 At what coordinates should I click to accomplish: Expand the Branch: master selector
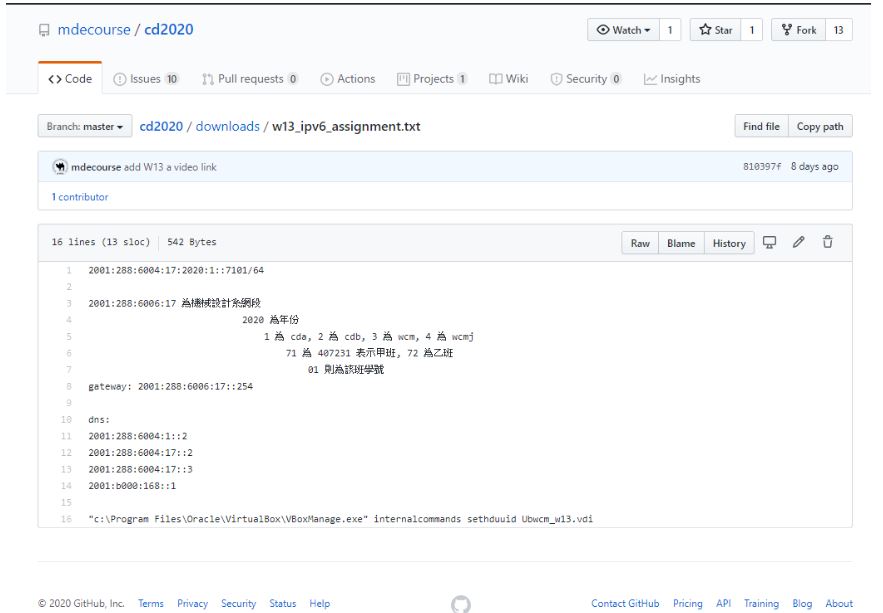87,128
